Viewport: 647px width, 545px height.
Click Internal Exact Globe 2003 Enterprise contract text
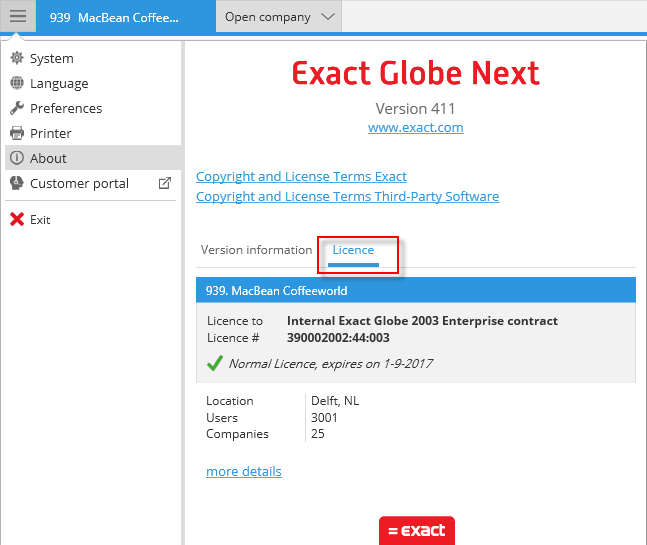tap(422, 321)
